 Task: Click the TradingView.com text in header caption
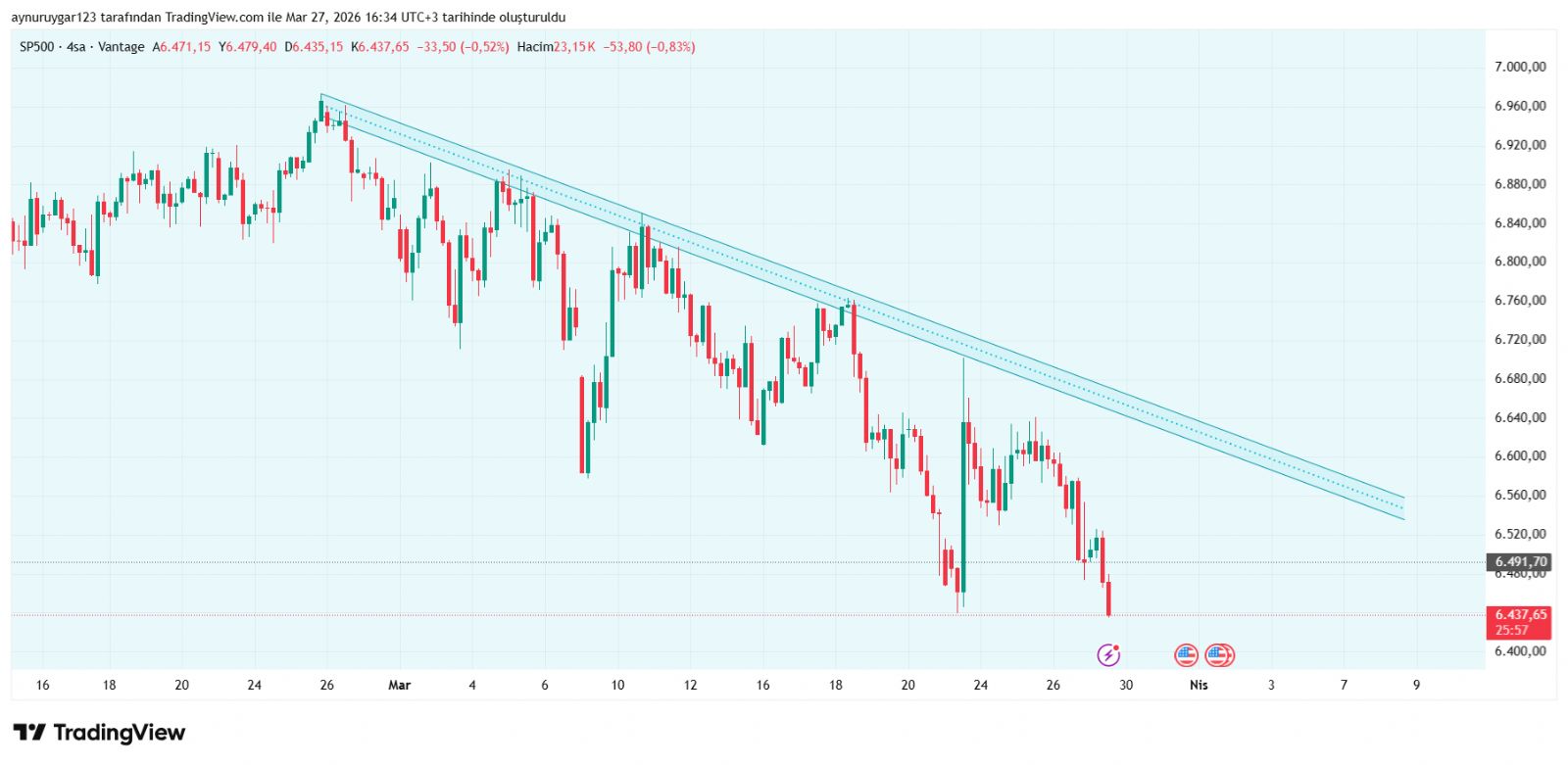pos(214,18)
